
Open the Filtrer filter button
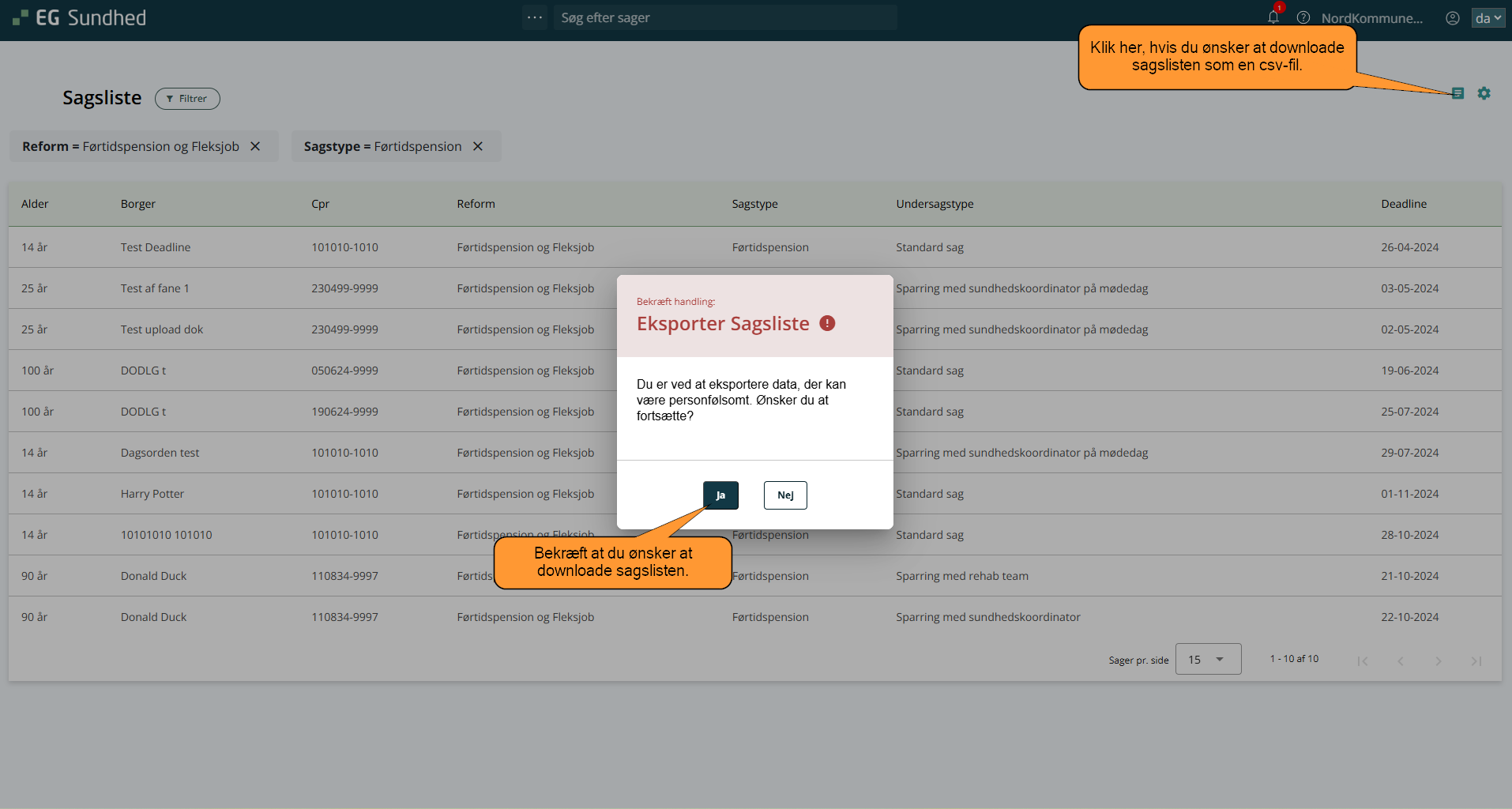click(187, 99)
